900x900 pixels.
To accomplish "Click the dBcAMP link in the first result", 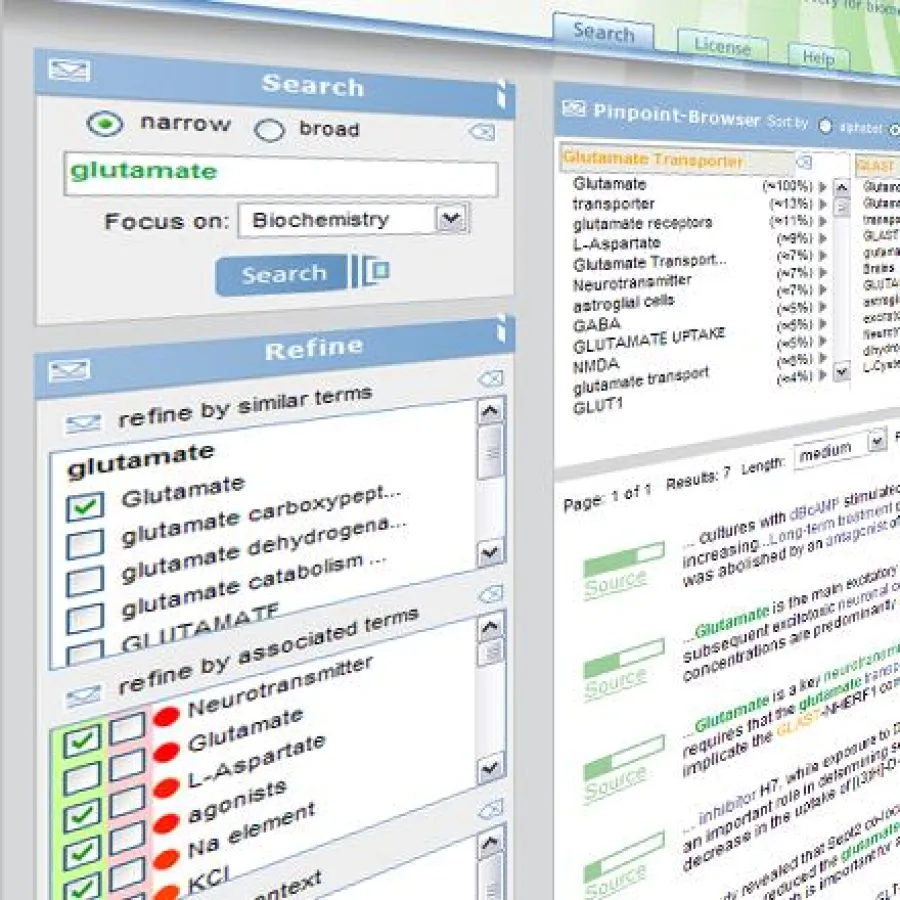I will click(x=814, y=508).
